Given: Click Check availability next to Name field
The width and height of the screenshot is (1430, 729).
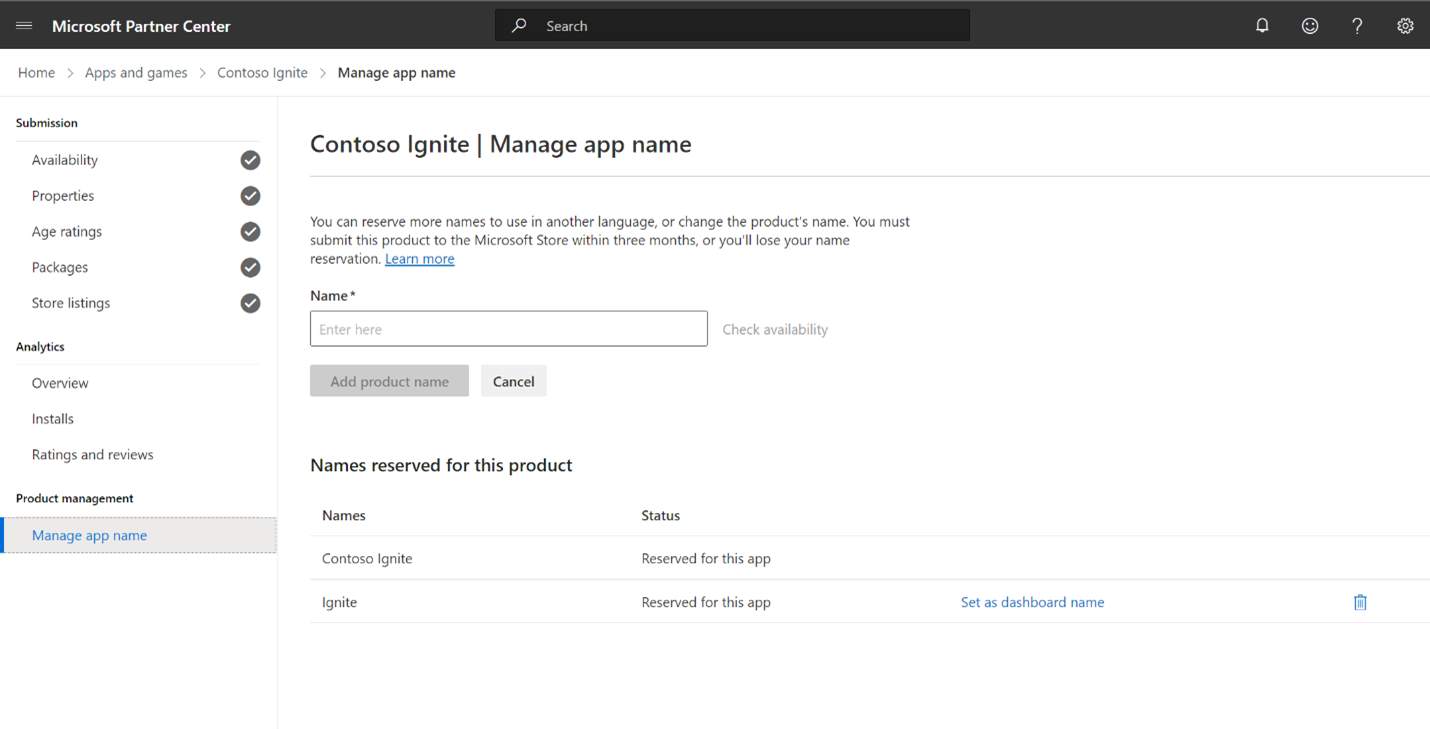Looking at the screenshot, I should point(775,329).
